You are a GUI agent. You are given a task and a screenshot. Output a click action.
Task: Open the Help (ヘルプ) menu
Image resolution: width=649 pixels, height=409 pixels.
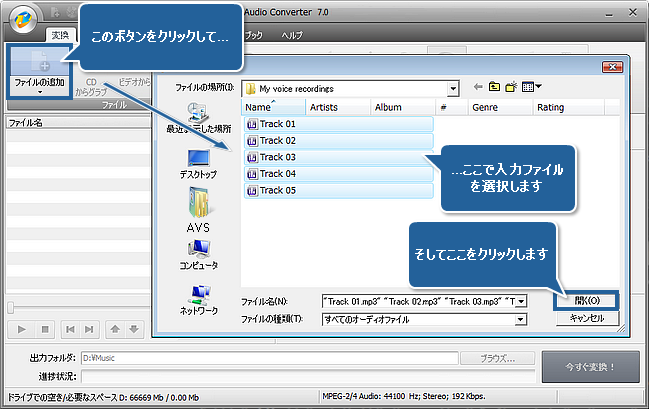[292, 35]
